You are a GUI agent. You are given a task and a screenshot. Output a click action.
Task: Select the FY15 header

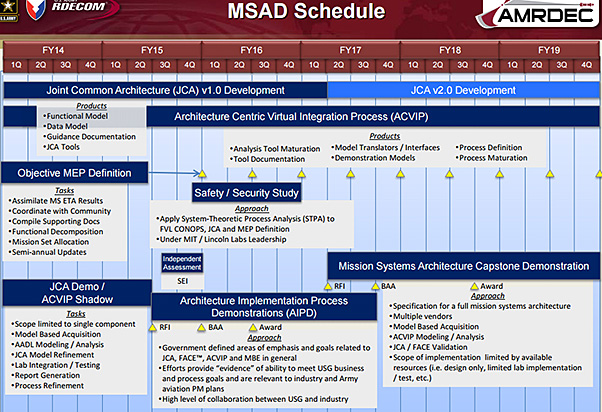coord(152,50)
